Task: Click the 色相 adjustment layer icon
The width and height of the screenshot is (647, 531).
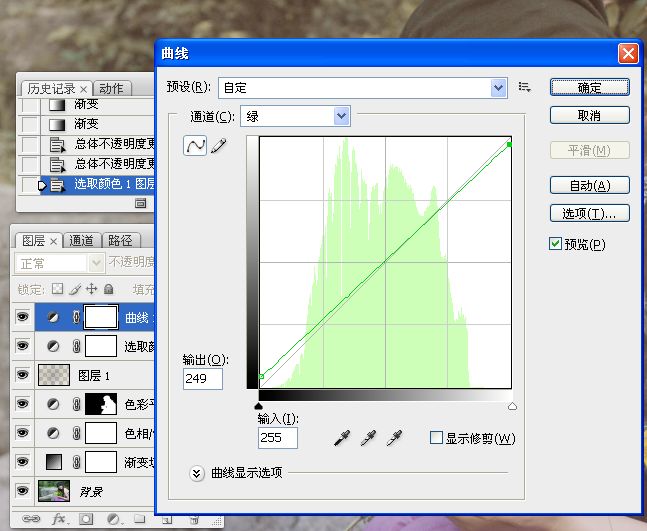Action: tap(53, 433)
